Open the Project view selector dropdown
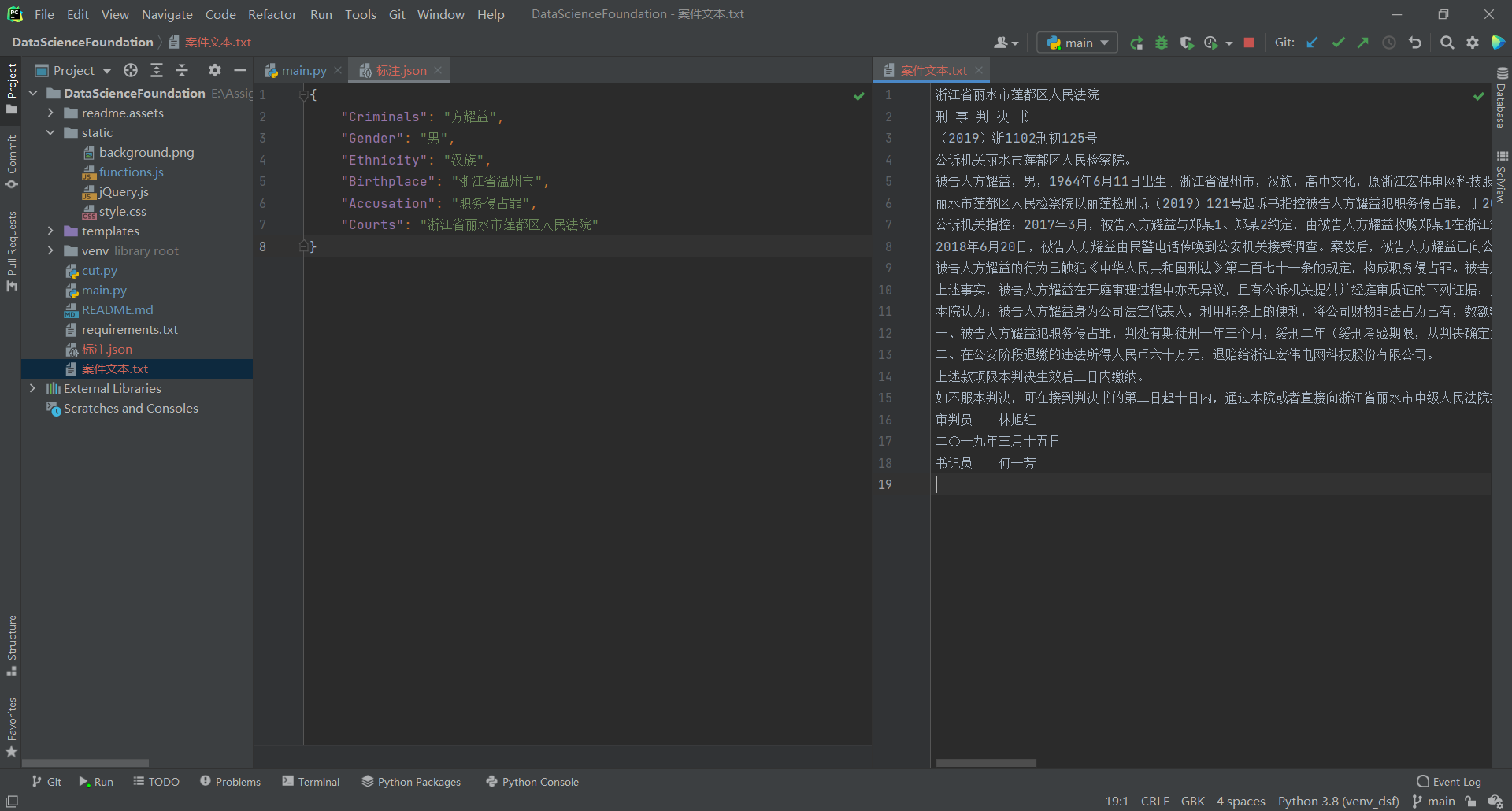The width and height of the screenshot is (1512, 811). (x=74, y=70)
